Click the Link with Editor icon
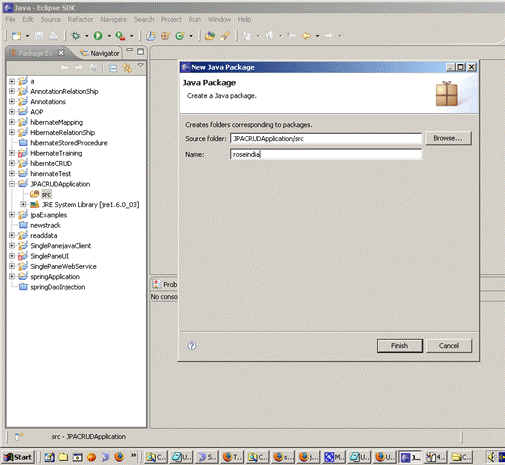Viewport: 505px width, 465px height. (127, 68)
